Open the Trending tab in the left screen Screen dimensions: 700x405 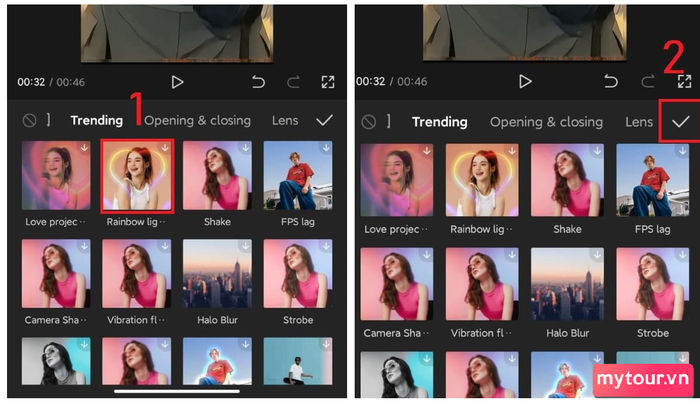96,121
